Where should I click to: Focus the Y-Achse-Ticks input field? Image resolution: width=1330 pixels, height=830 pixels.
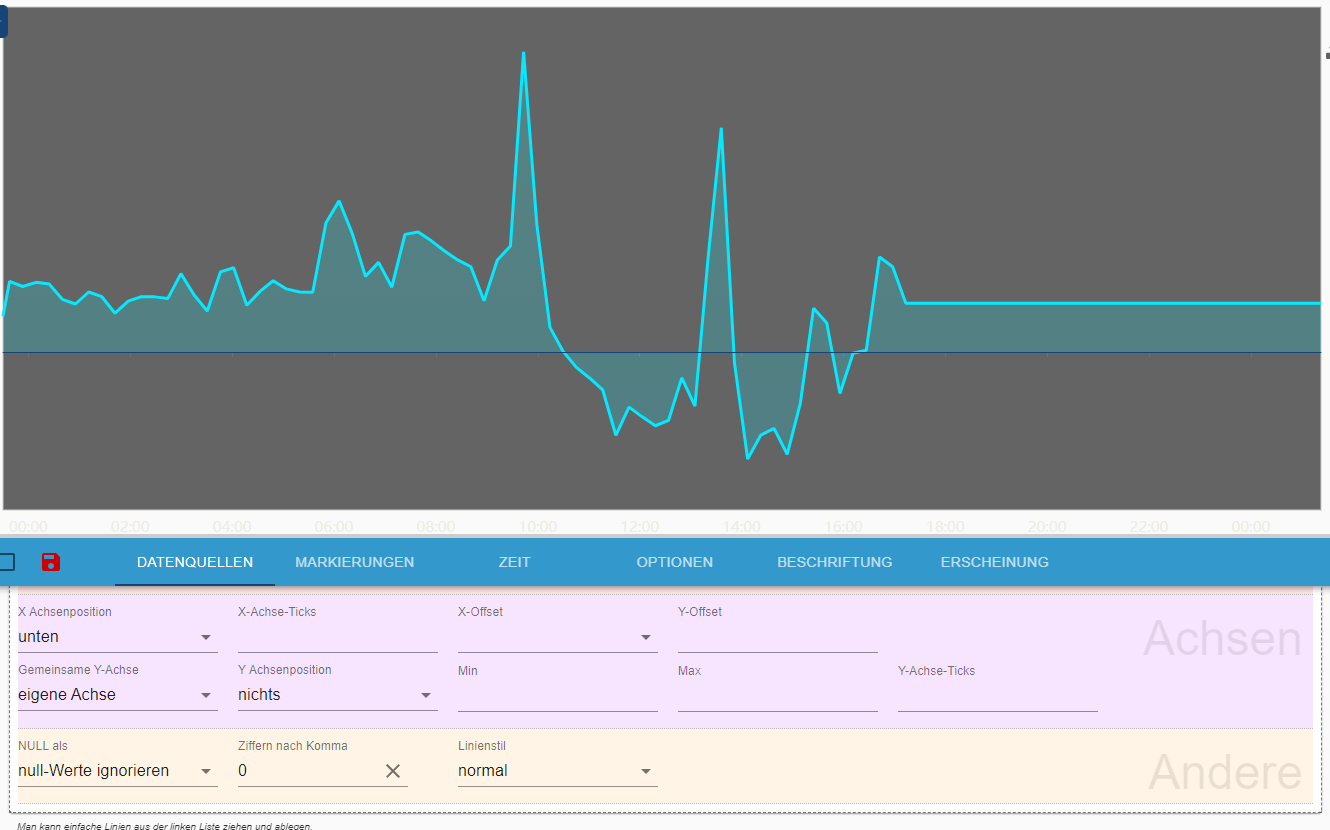pyautogui.click(x=997, y=696)
